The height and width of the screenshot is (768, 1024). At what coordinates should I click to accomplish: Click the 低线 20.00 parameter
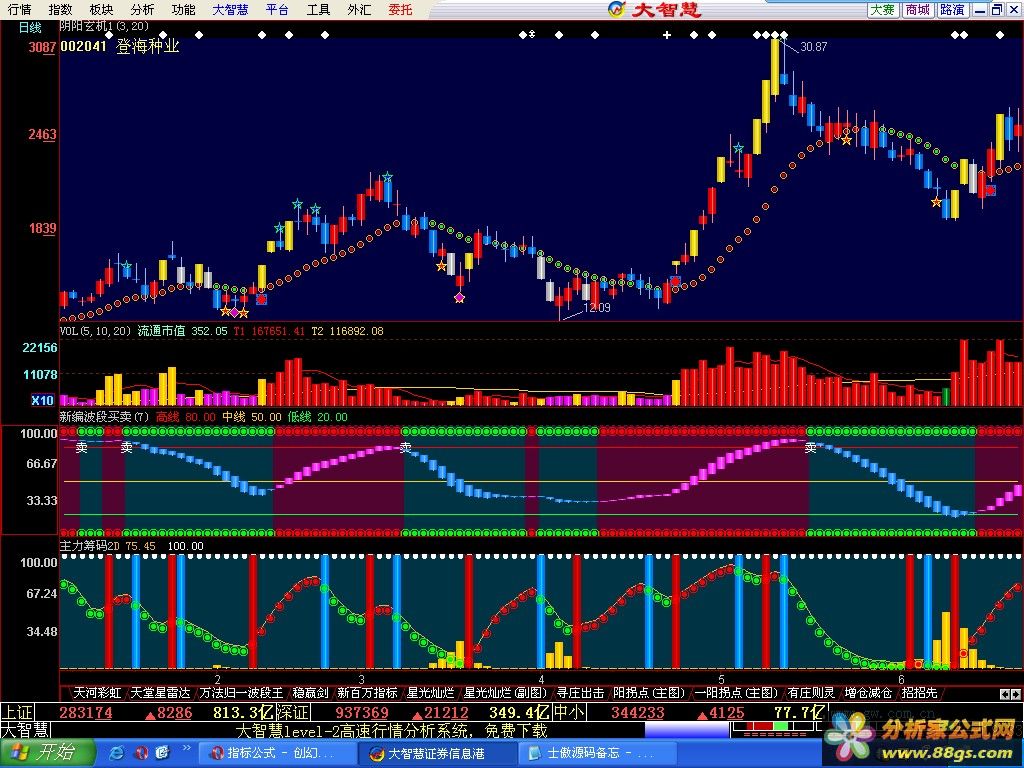tap(317, 417)
